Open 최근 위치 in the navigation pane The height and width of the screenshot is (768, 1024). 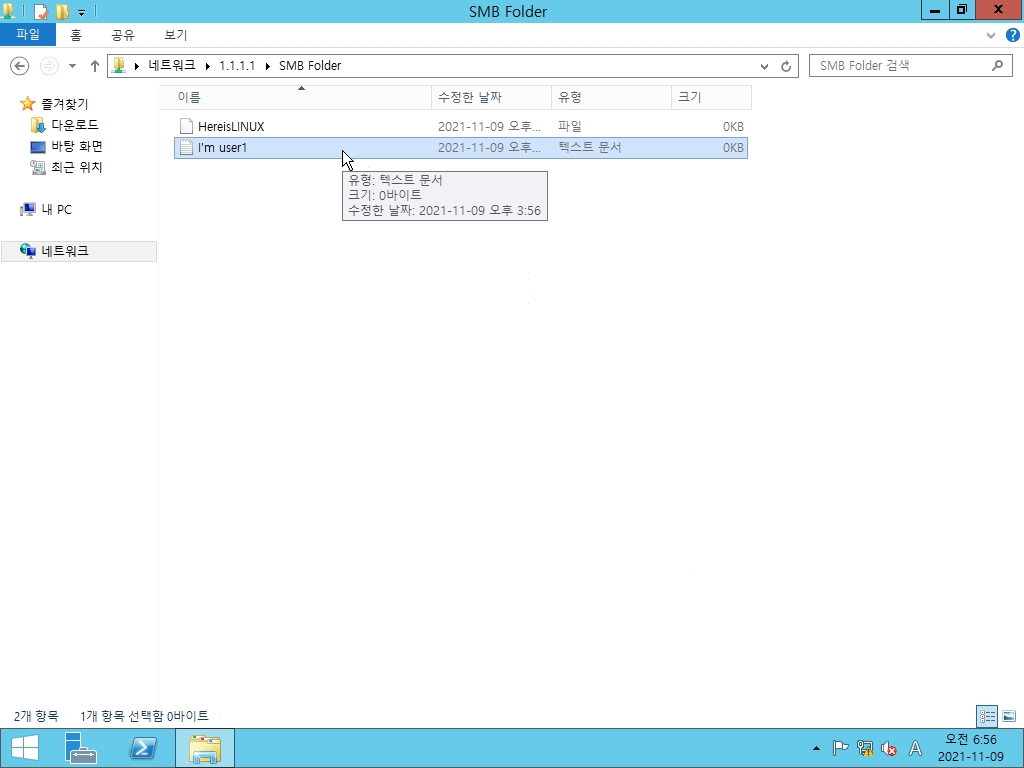pyautogui.click(x=77, y=167)
